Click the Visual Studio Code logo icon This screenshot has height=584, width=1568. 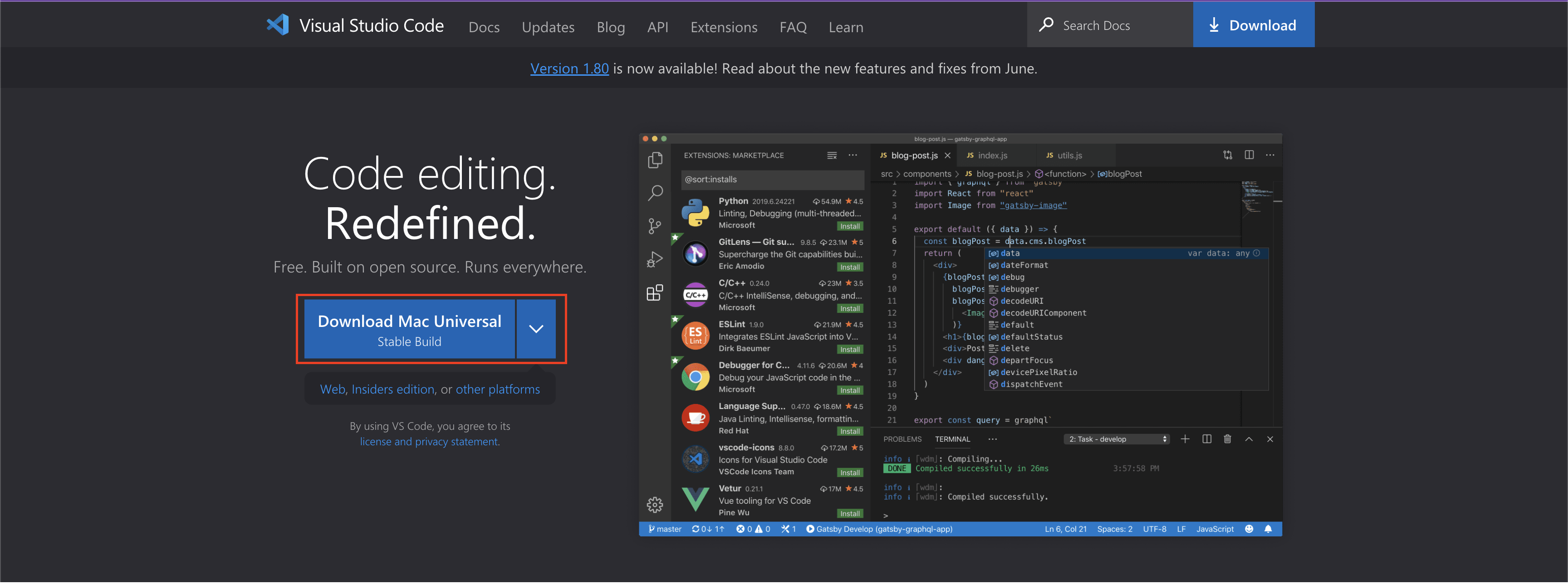pos(278,25)
